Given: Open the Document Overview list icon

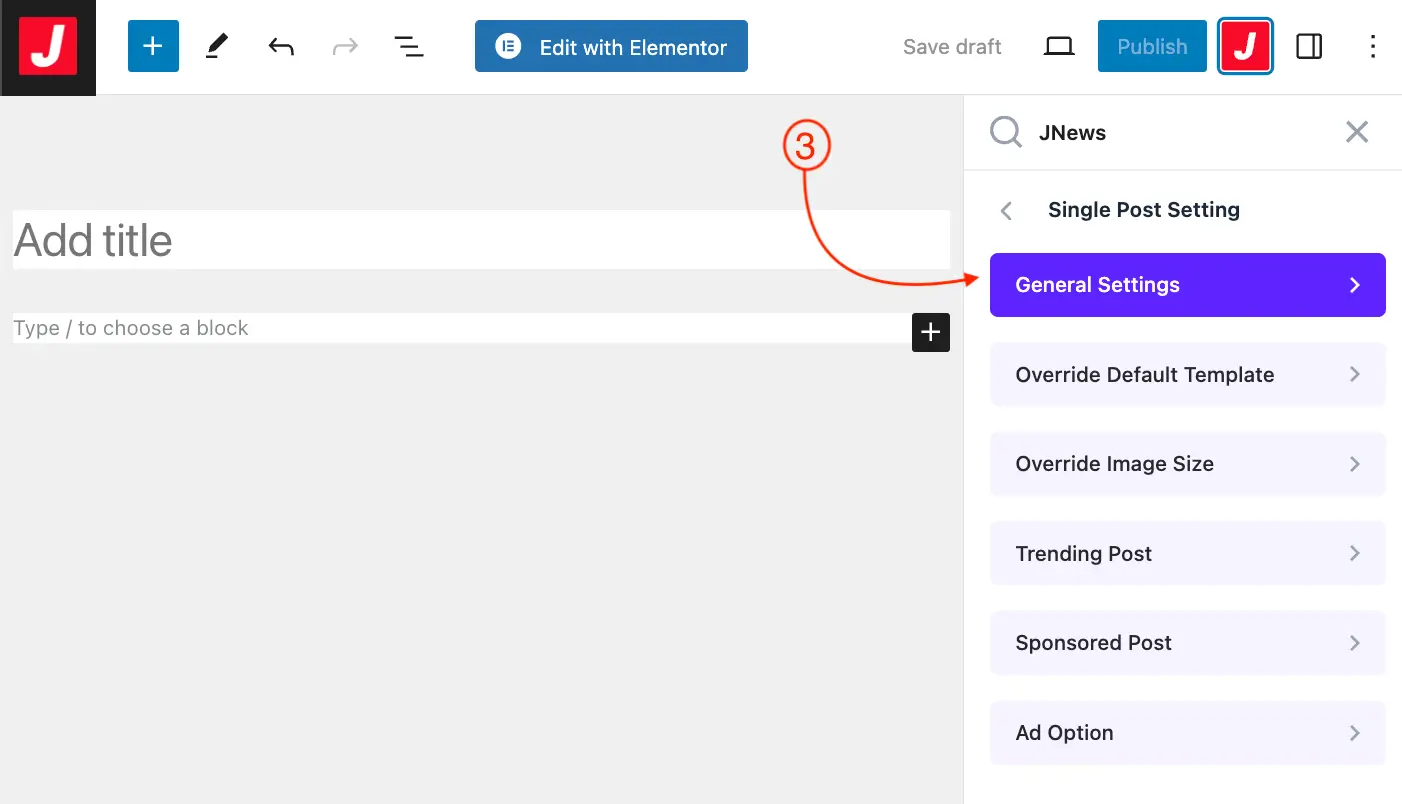Looking at the screenshot, I should (409, 47).
